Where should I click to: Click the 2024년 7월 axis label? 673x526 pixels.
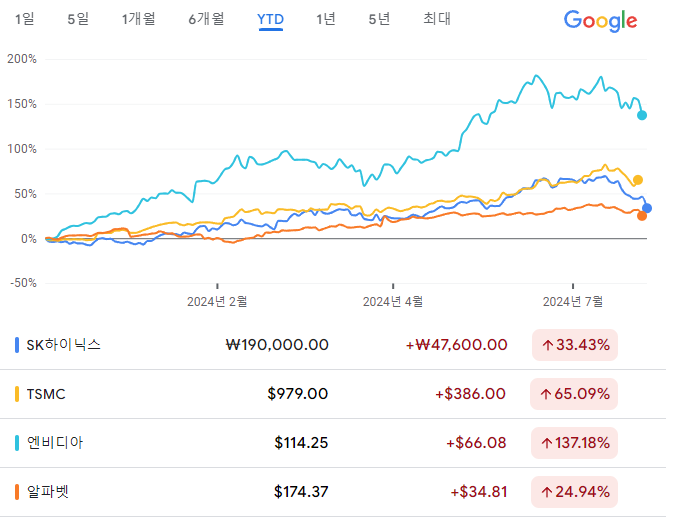pos(573,302)
